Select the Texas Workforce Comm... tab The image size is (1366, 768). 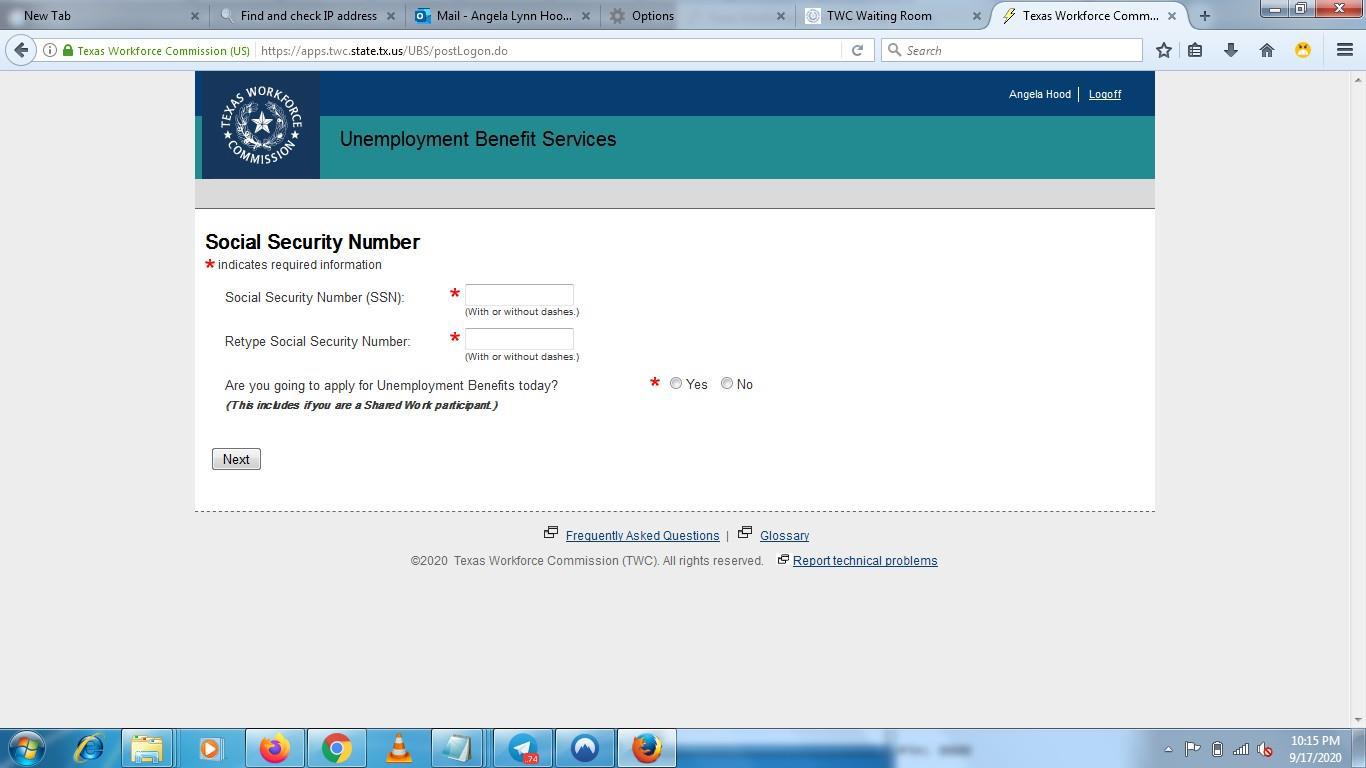pyautogui.click(x=1090, y=15)
